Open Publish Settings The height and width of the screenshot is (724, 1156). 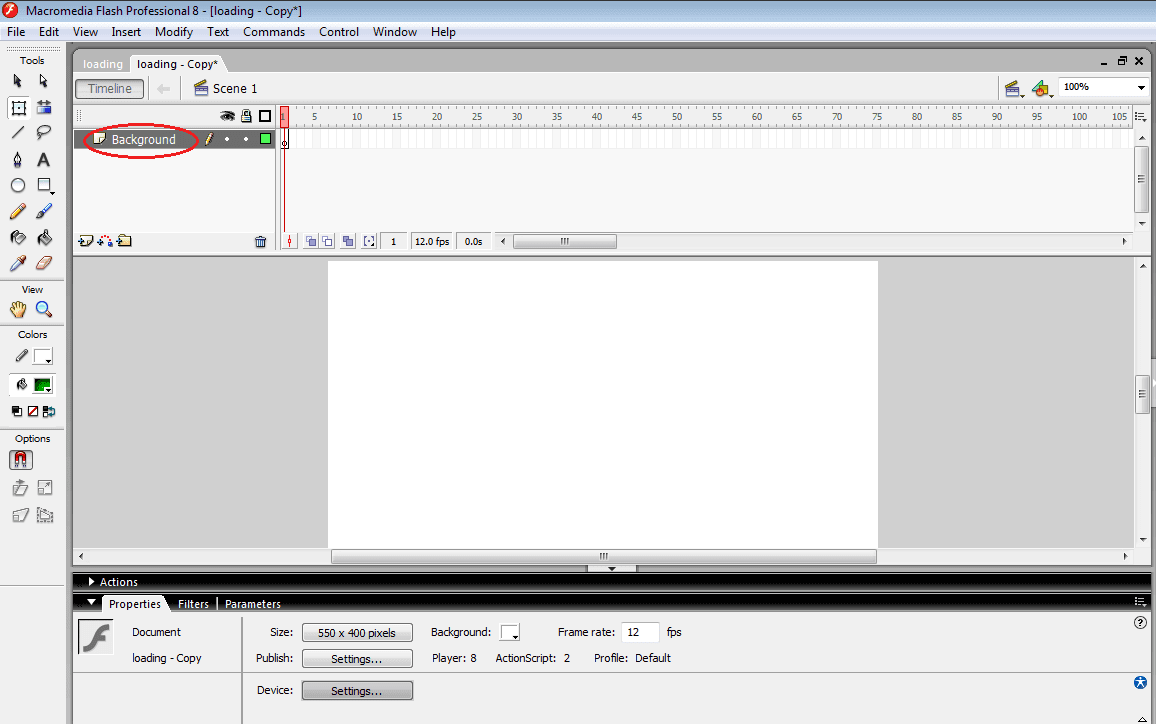[357, 658]
